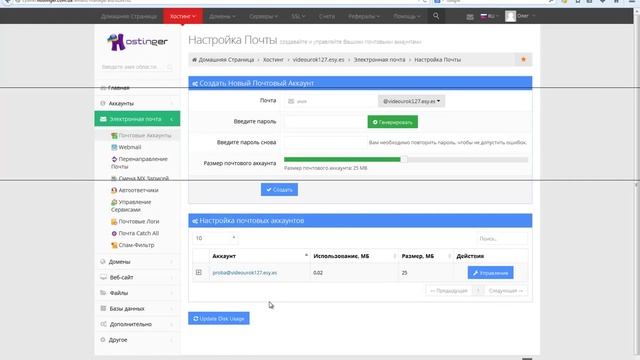Click the Перенаправление Почты icon

click(114, 159)
